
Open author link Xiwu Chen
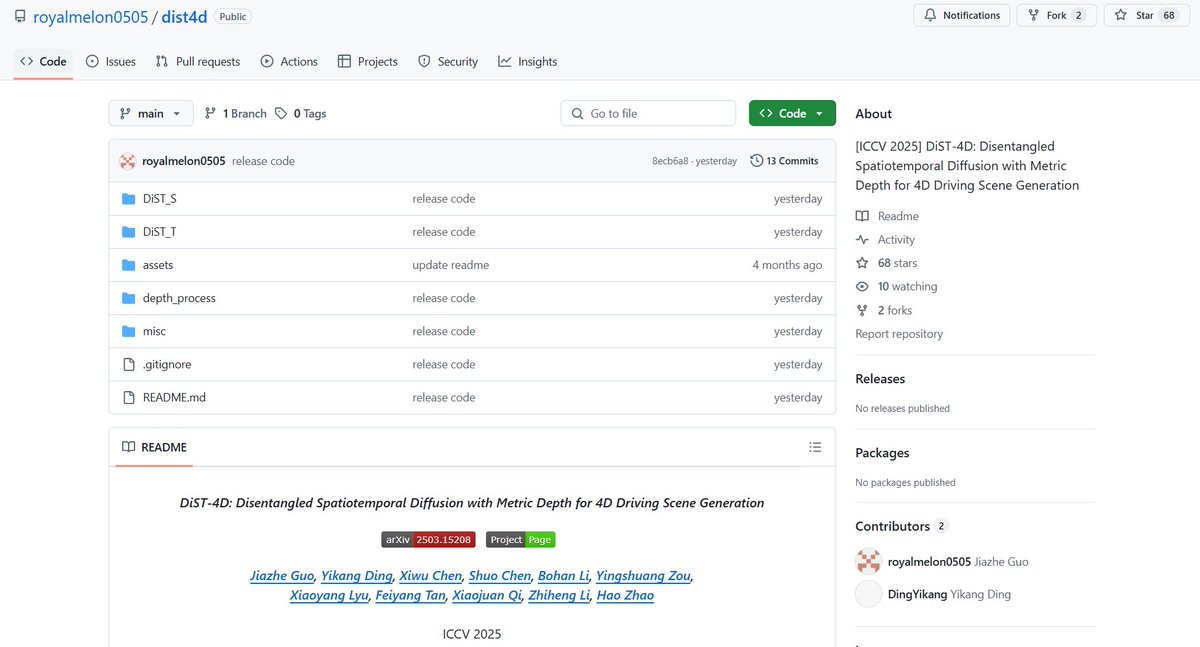[x=431, y=575]
